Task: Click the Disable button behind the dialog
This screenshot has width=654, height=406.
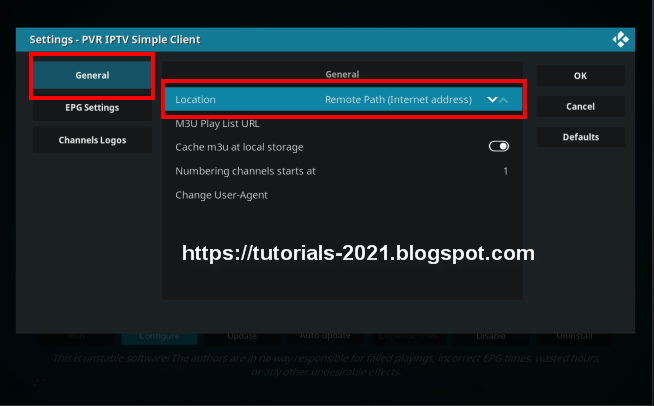Action: pos(491,338)
